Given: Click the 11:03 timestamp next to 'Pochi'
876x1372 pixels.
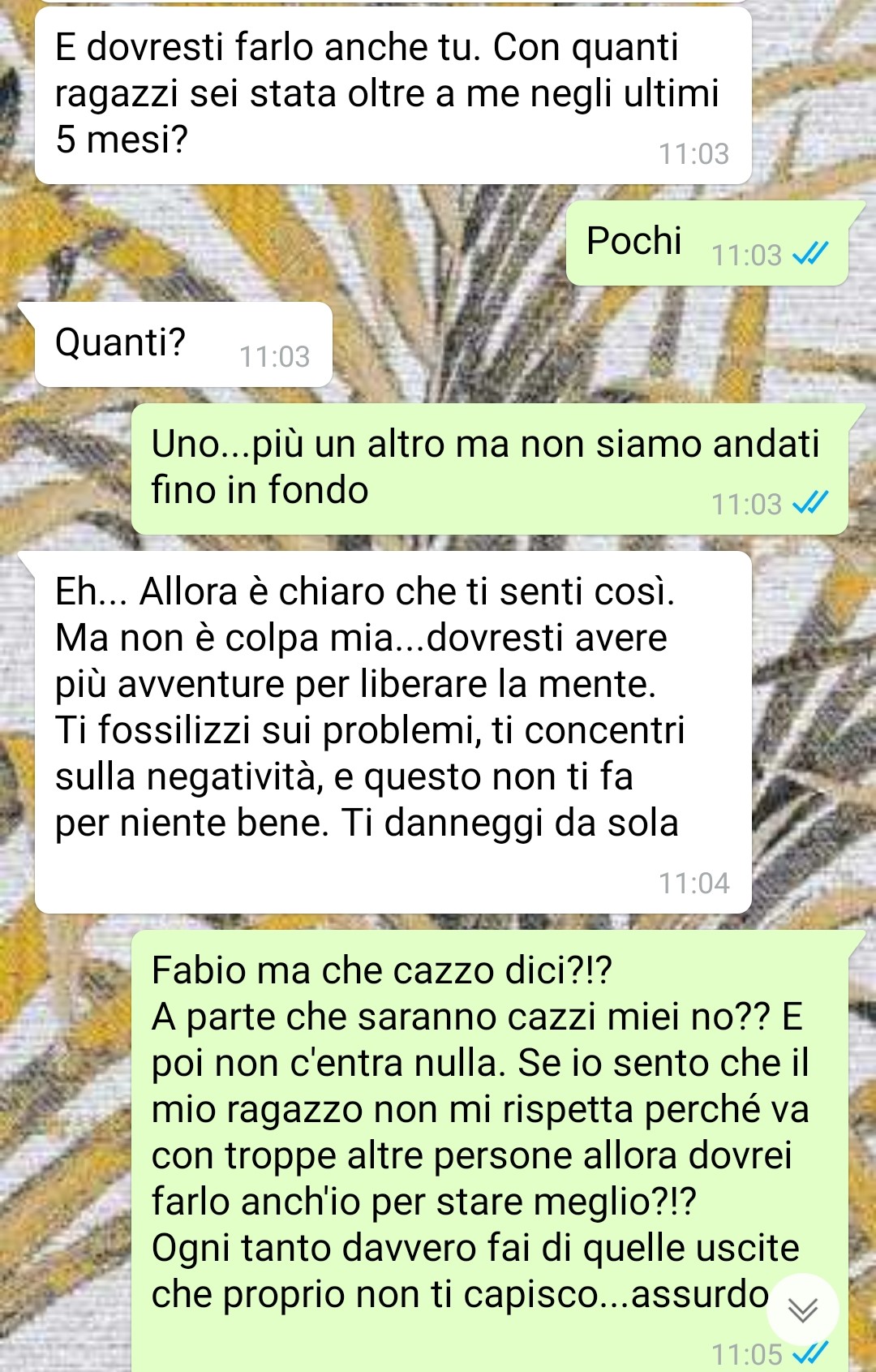Looking at the screenshot, I should click(x=746, y=256).
